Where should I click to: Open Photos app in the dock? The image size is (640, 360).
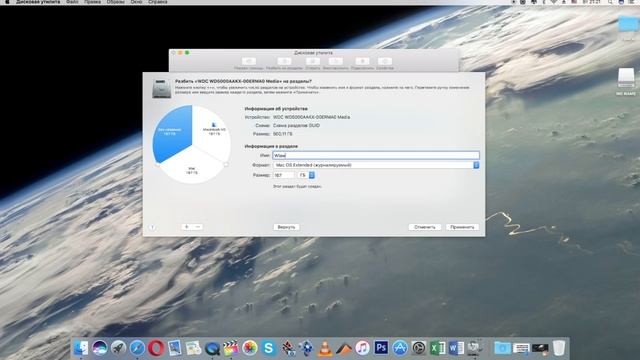[250, 348]
